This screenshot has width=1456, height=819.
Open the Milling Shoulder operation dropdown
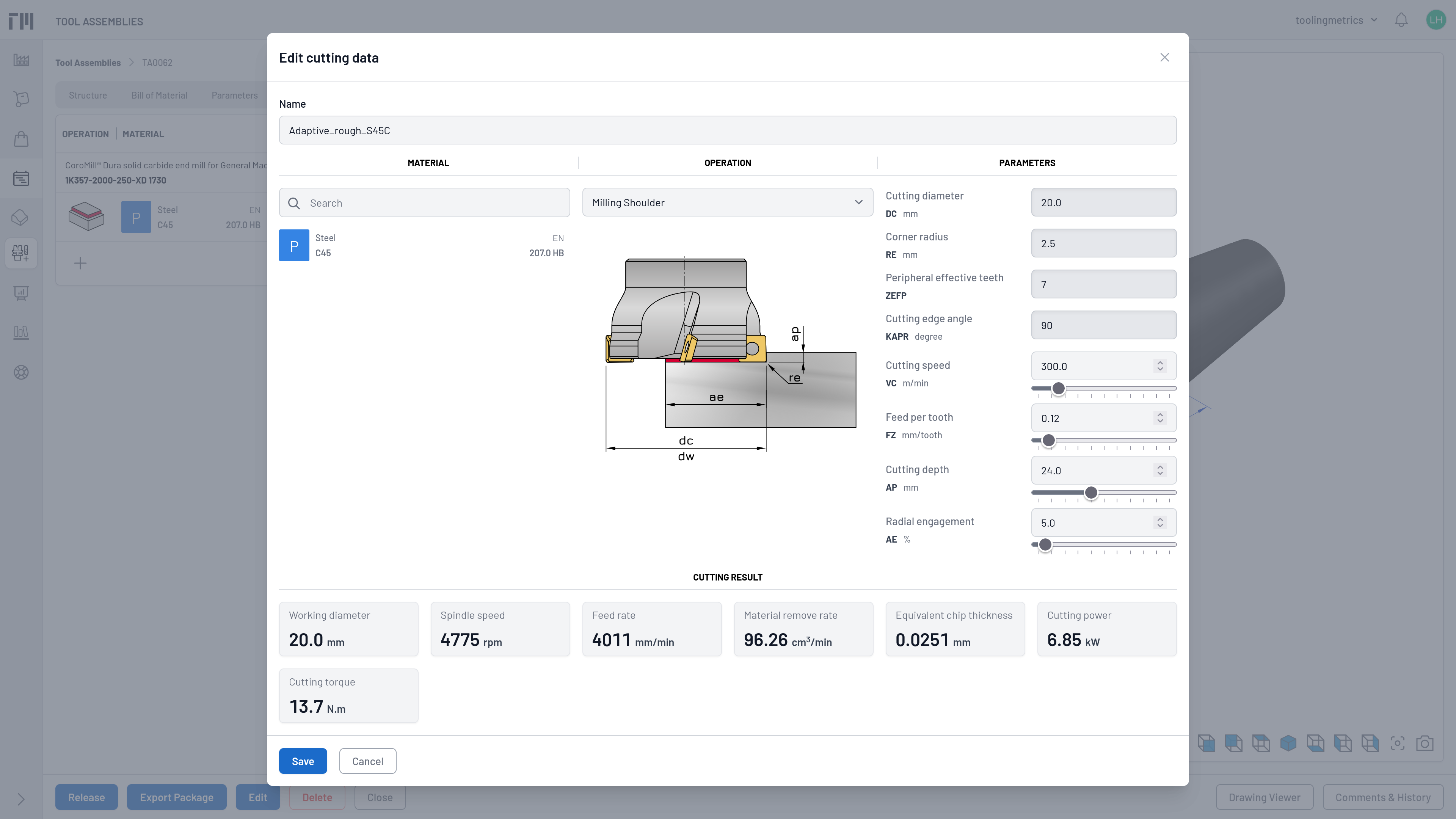click(727, 202)
